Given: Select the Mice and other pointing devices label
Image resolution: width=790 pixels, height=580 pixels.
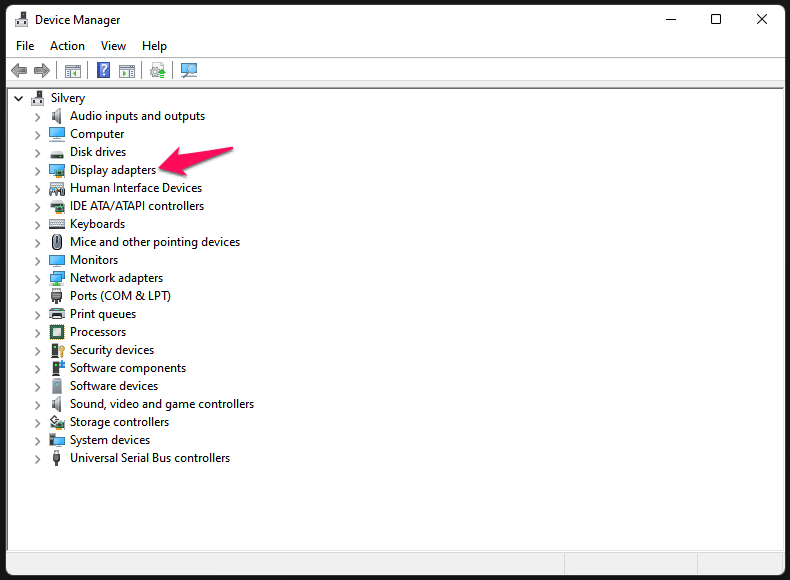Looking at the screenshot, I should pos(155,242).
